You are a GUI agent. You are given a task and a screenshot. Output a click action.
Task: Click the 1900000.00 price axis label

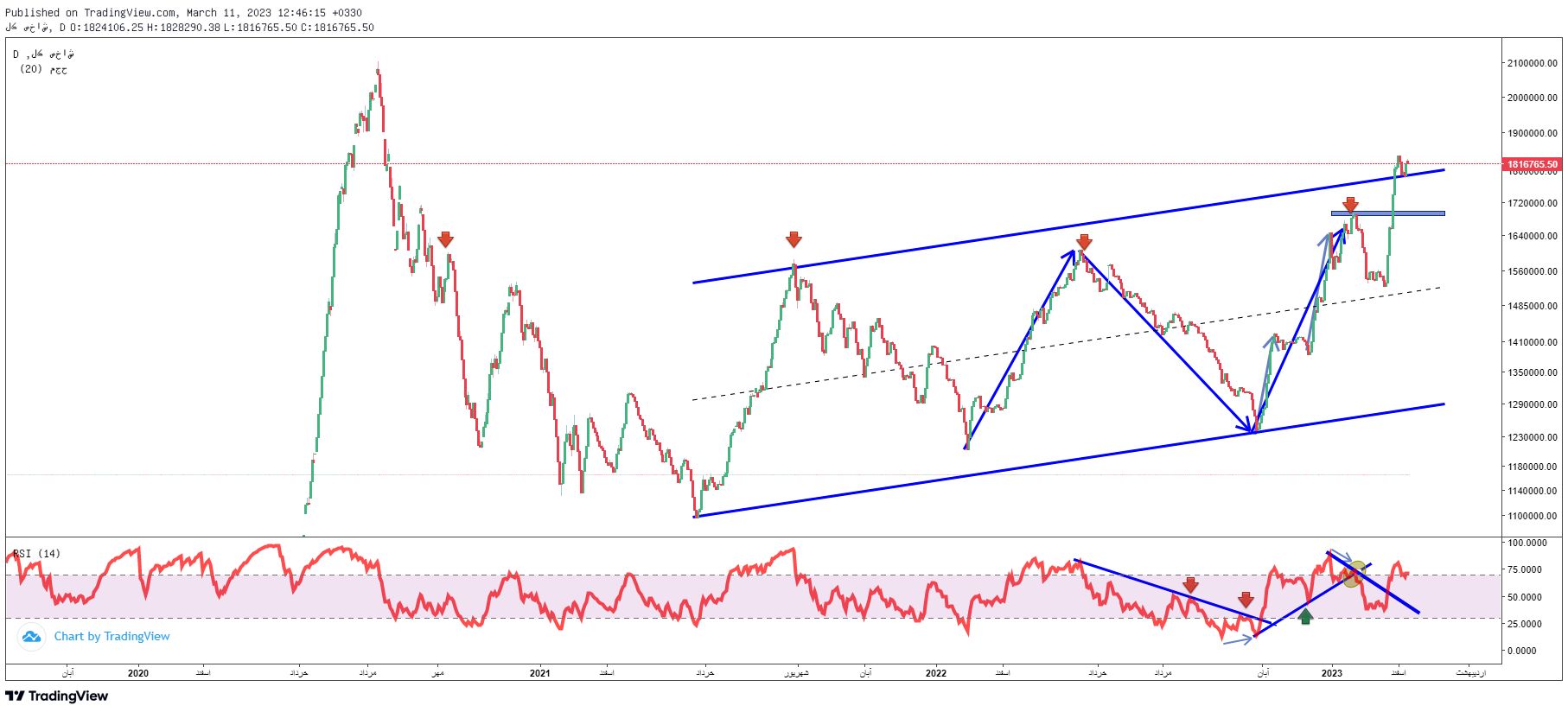(1532, 134)
